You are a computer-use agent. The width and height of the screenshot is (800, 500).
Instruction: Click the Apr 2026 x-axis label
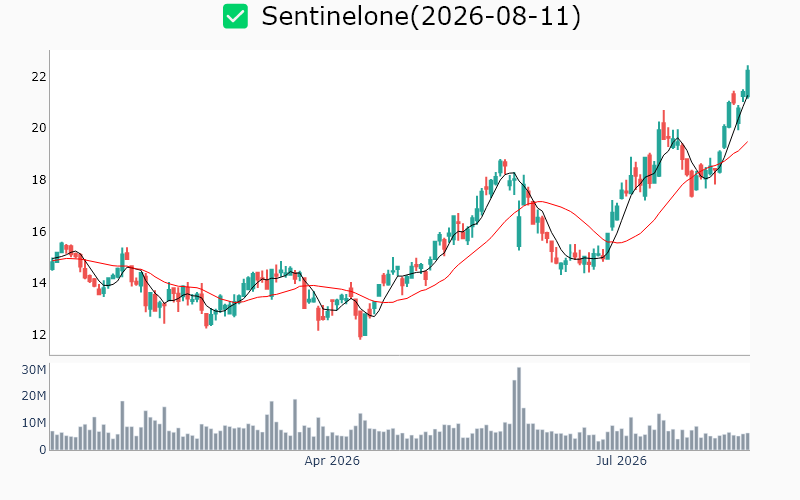pyautogui.click(x=332, y=461)
